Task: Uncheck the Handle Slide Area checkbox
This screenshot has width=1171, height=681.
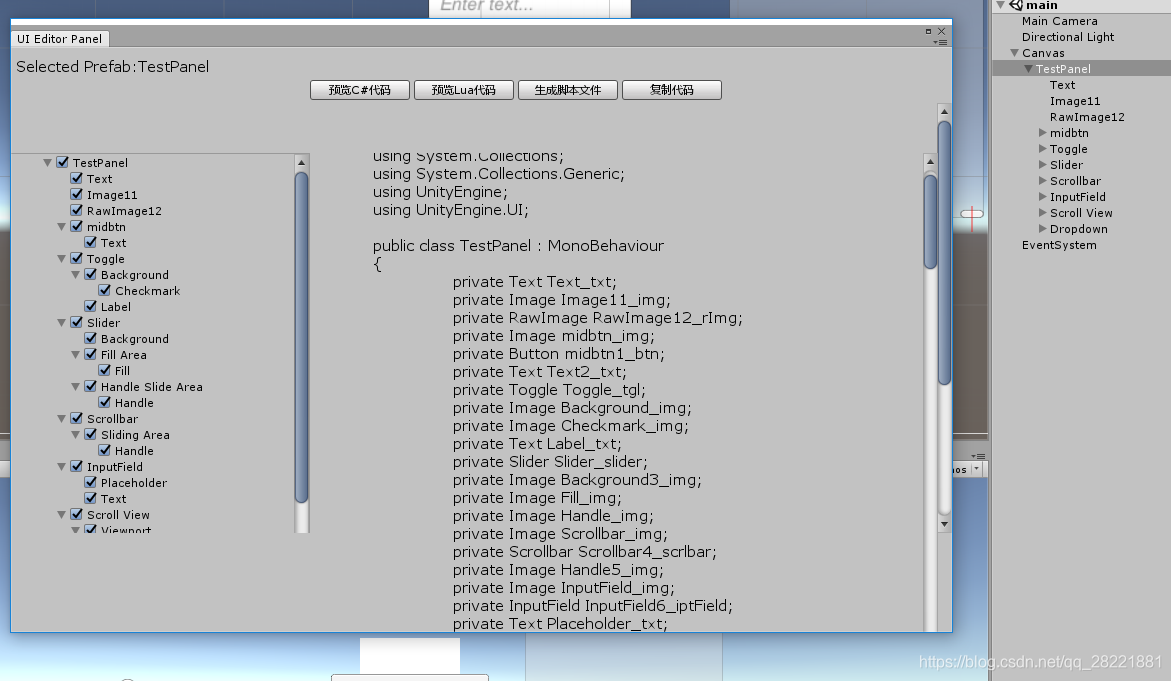Action: (x=90, y=386)
